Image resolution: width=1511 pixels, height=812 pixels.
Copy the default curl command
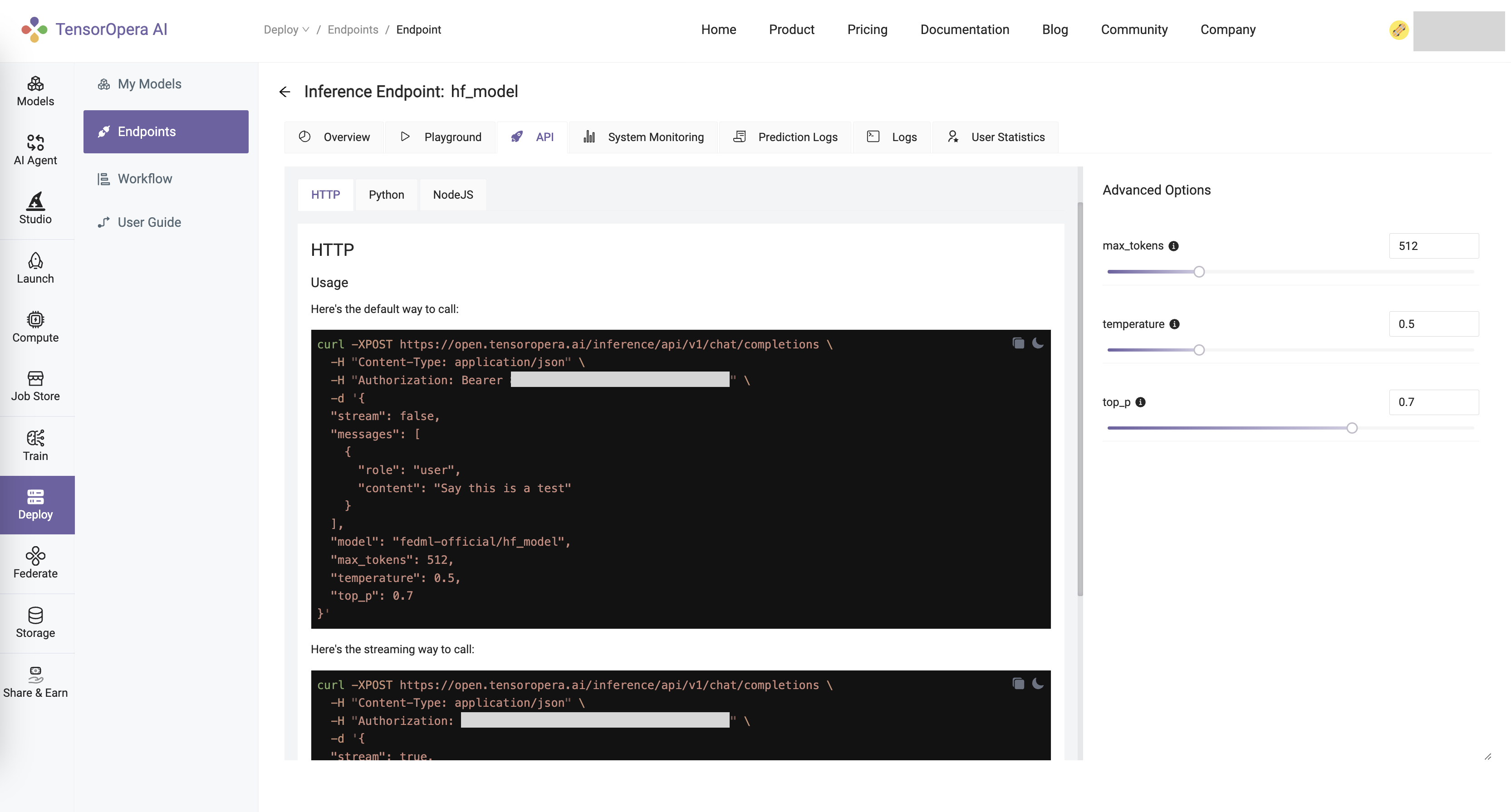pyautogui.click(x=1018, y=343)
